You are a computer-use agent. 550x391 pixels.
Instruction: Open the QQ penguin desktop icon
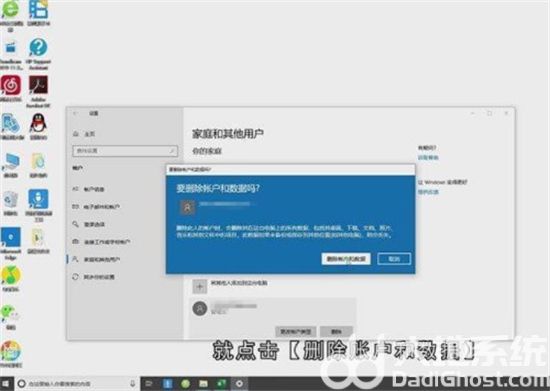click(x=38, y=123)
